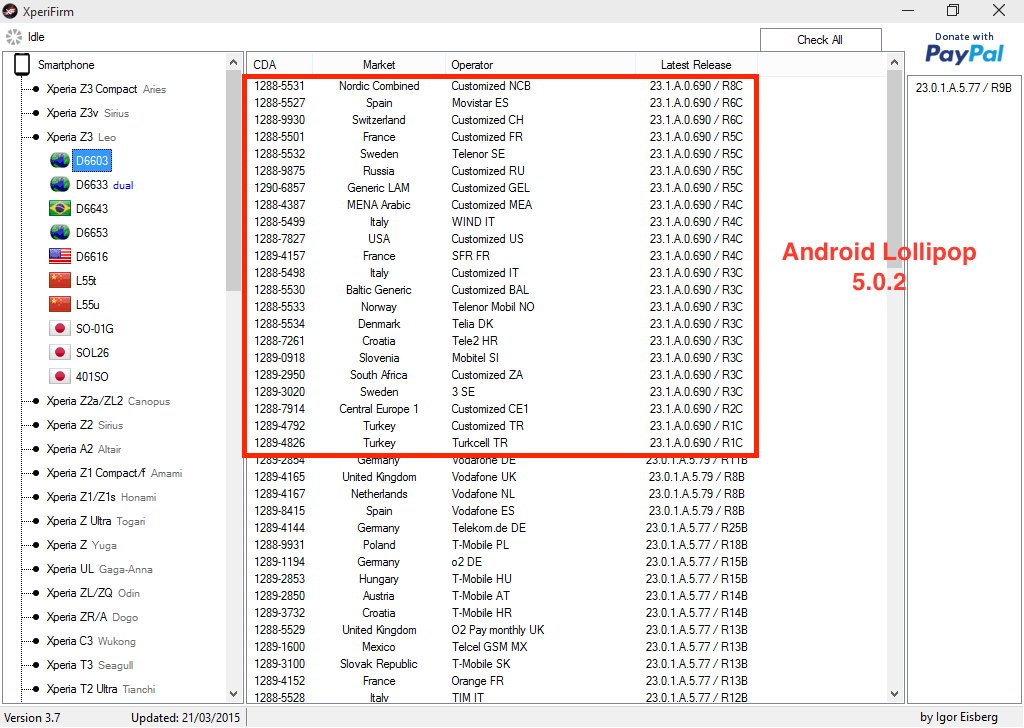Expand the Xperia Z1 Compact/f Amami node
Viewport: 1024px width, 728px height.
(35, 473)
